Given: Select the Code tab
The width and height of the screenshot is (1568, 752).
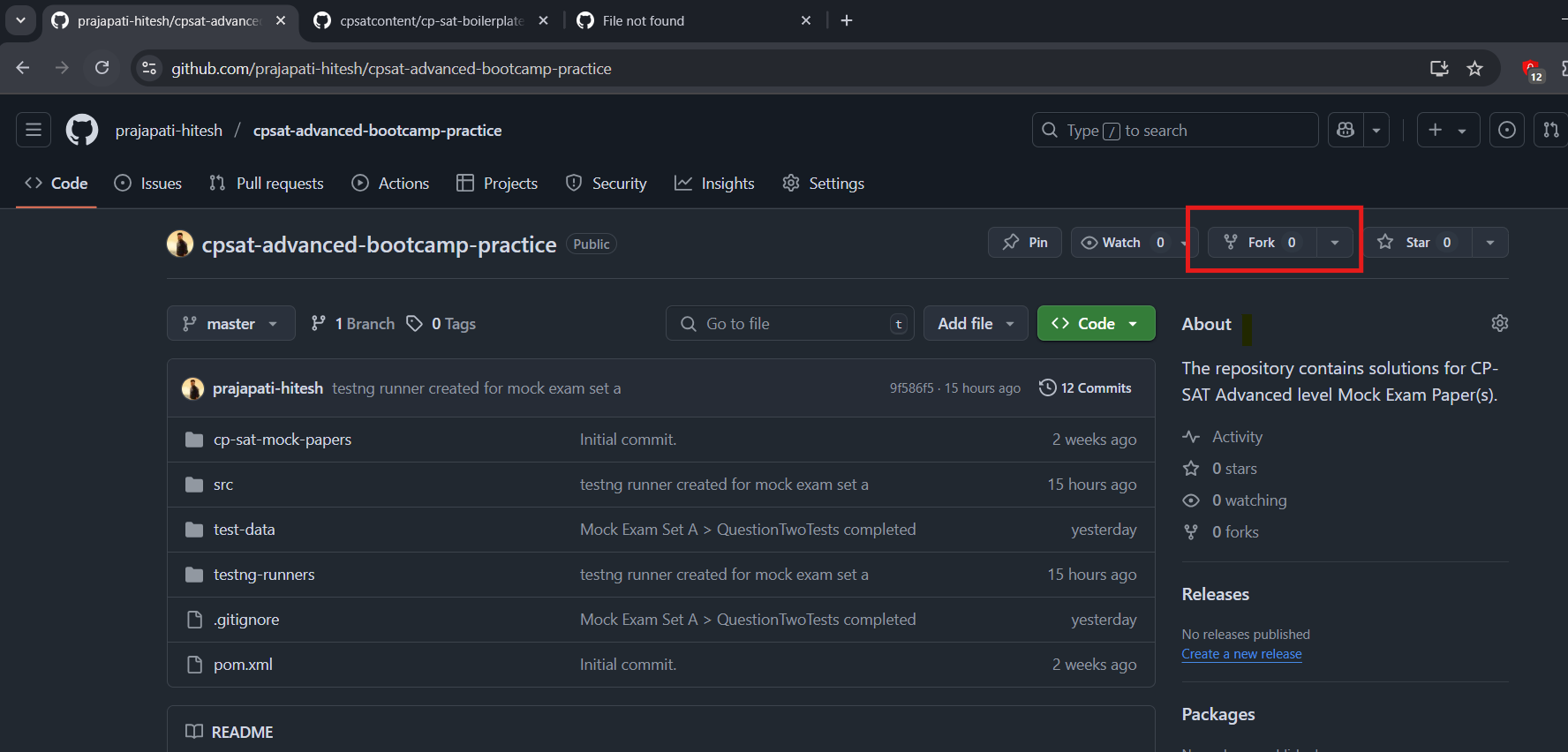Looking at the screenshot, I should (x=57, y=183).
